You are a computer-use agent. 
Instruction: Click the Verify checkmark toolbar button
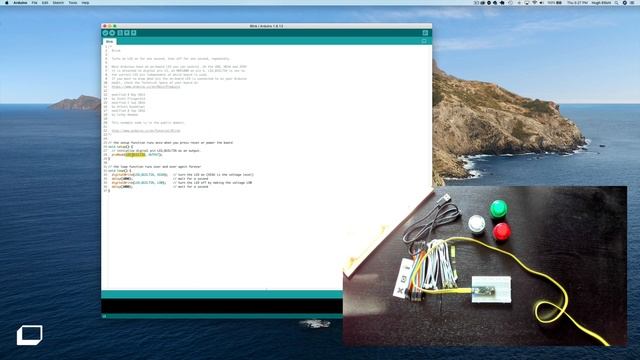tap(105, 33)
